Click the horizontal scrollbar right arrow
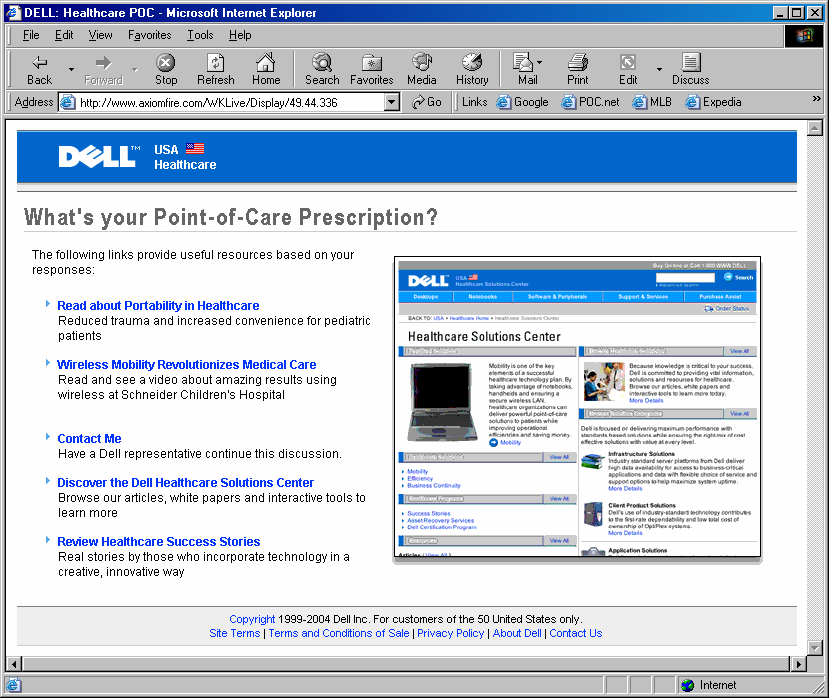The height and width of the screenshot is (698, 829). pyautogui.click(x=798, y=664)
